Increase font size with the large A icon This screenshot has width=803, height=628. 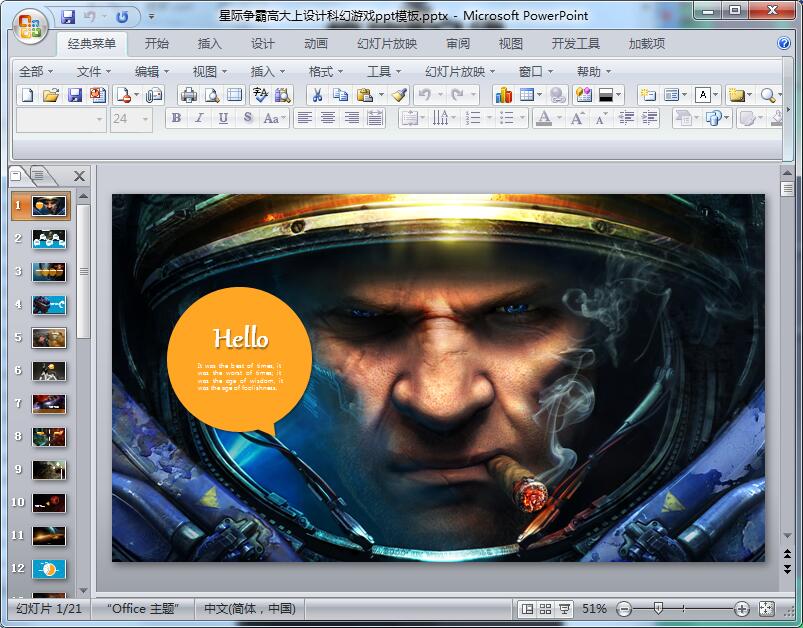(577, 119)
